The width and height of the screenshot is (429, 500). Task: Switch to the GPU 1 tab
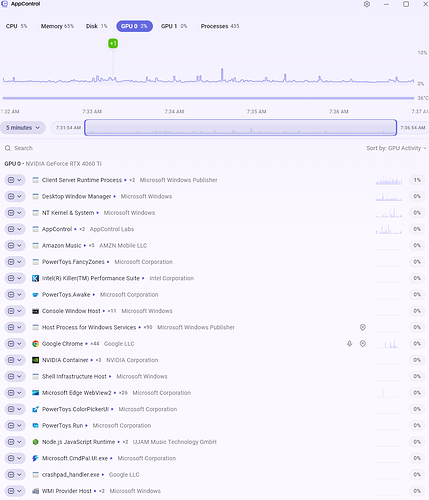click(x=174, y=26)
